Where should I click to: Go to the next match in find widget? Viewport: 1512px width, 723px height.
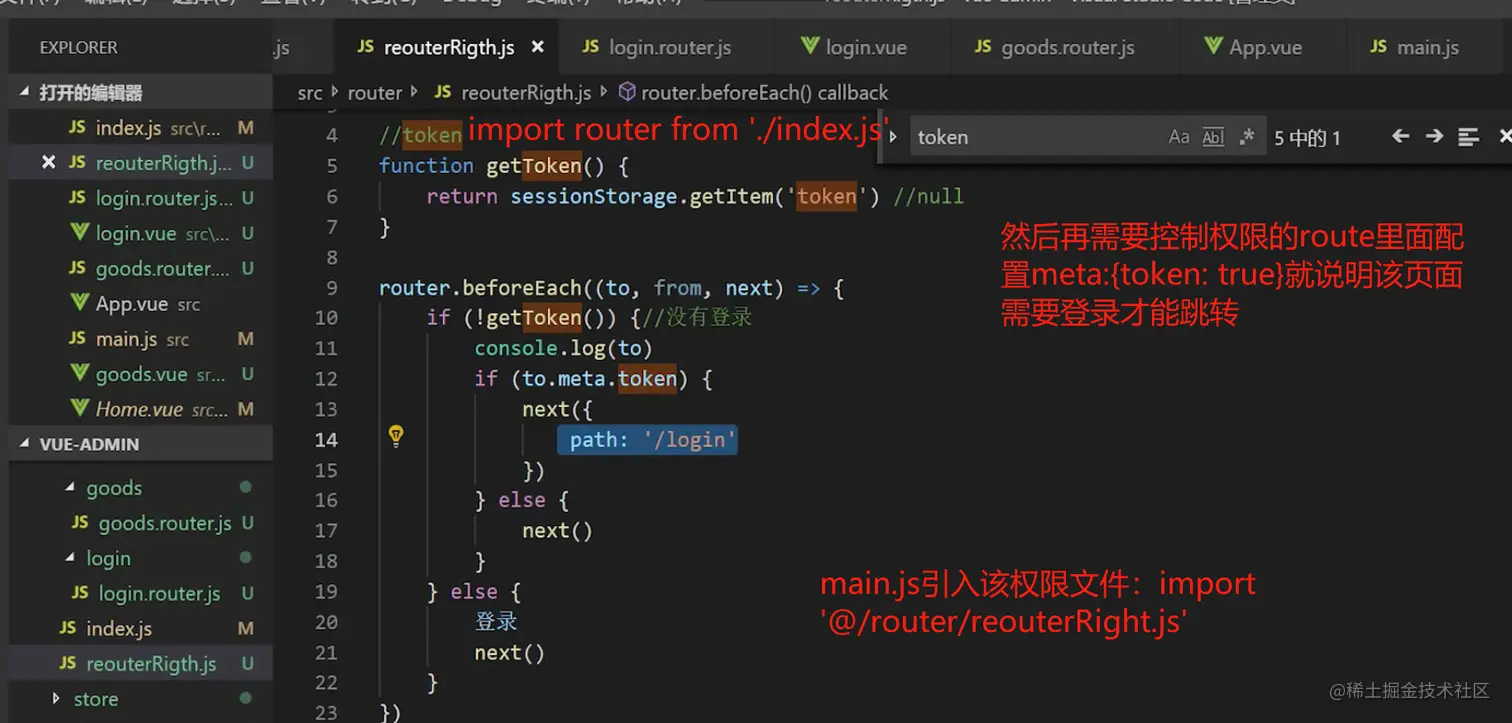pyautogui.click(x=1434, y=137)
